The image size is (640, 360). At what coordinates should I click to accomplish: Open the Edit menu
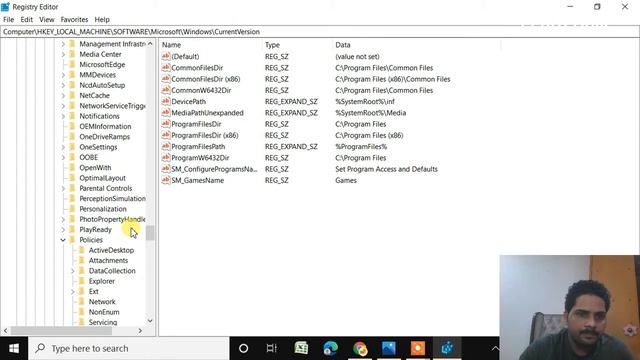[27, 20]
